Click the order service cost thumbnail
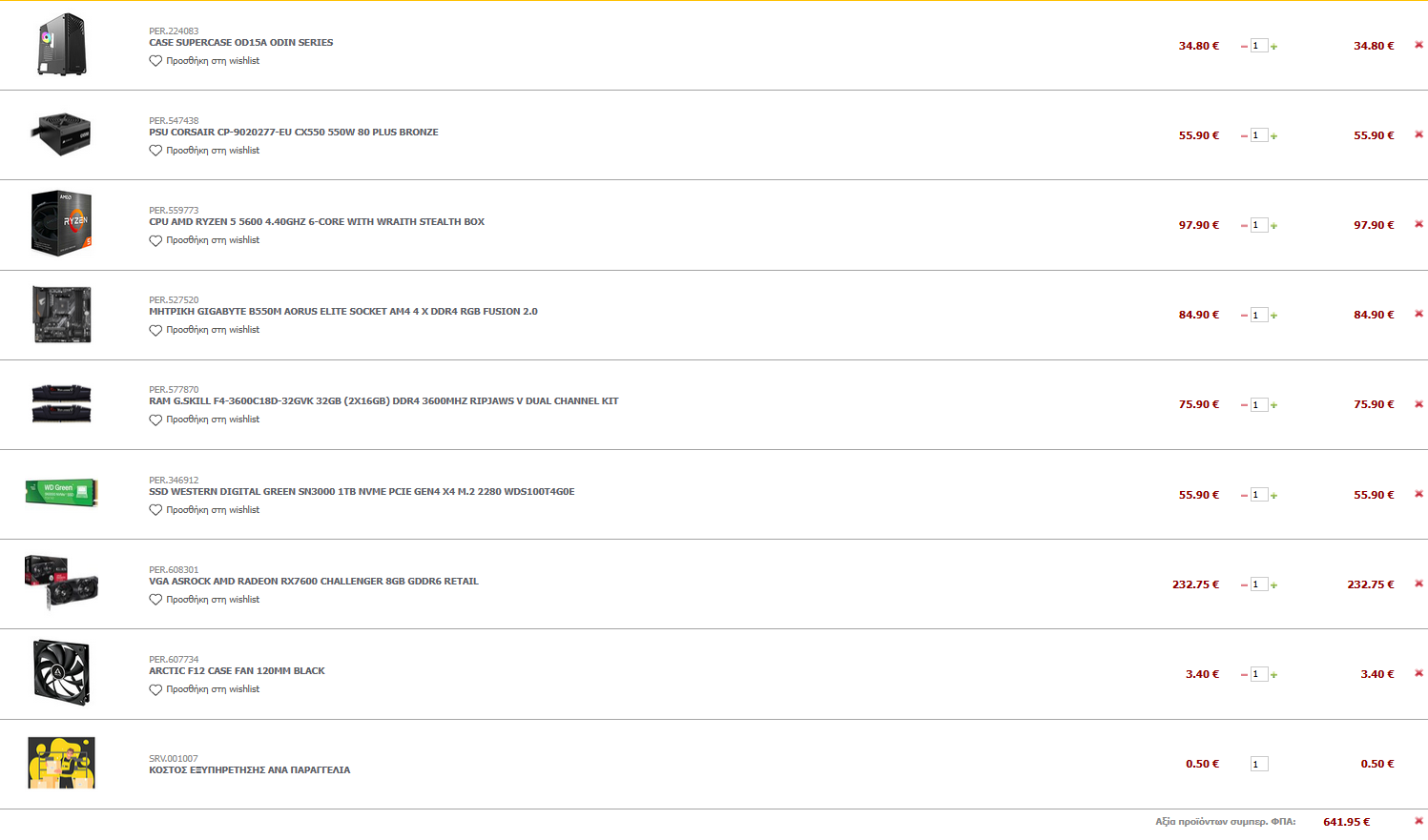1428x840 pixels. [61, 763]
